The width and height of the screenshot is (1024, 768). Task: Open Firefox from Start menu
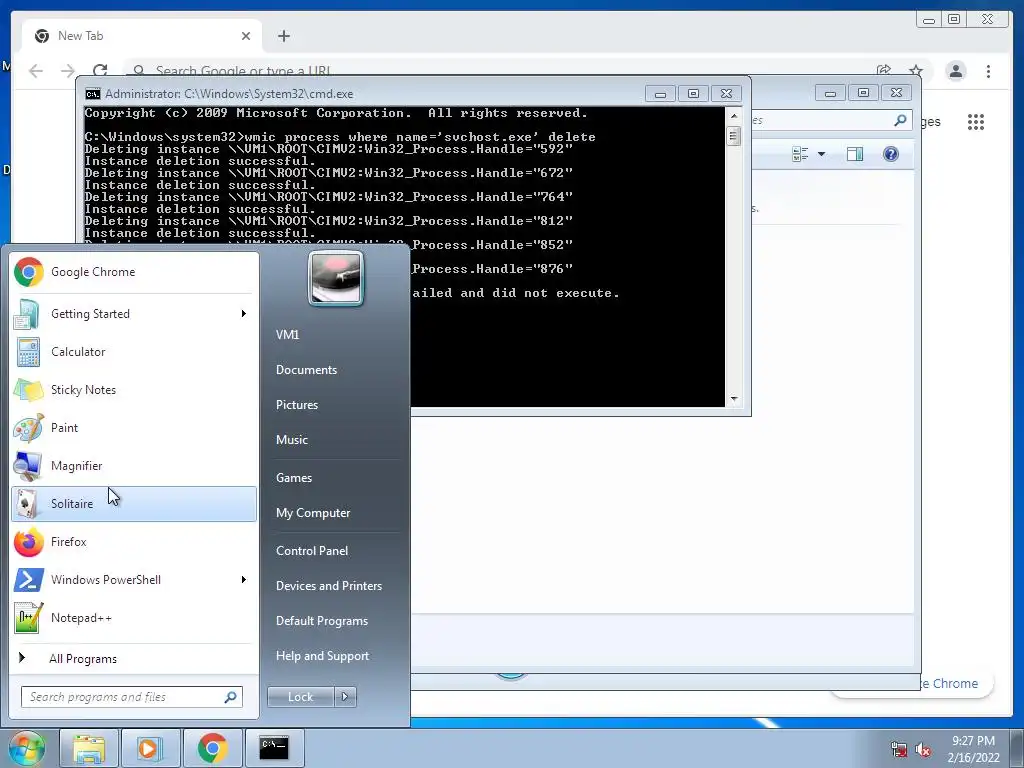click(x=134, y=541)
